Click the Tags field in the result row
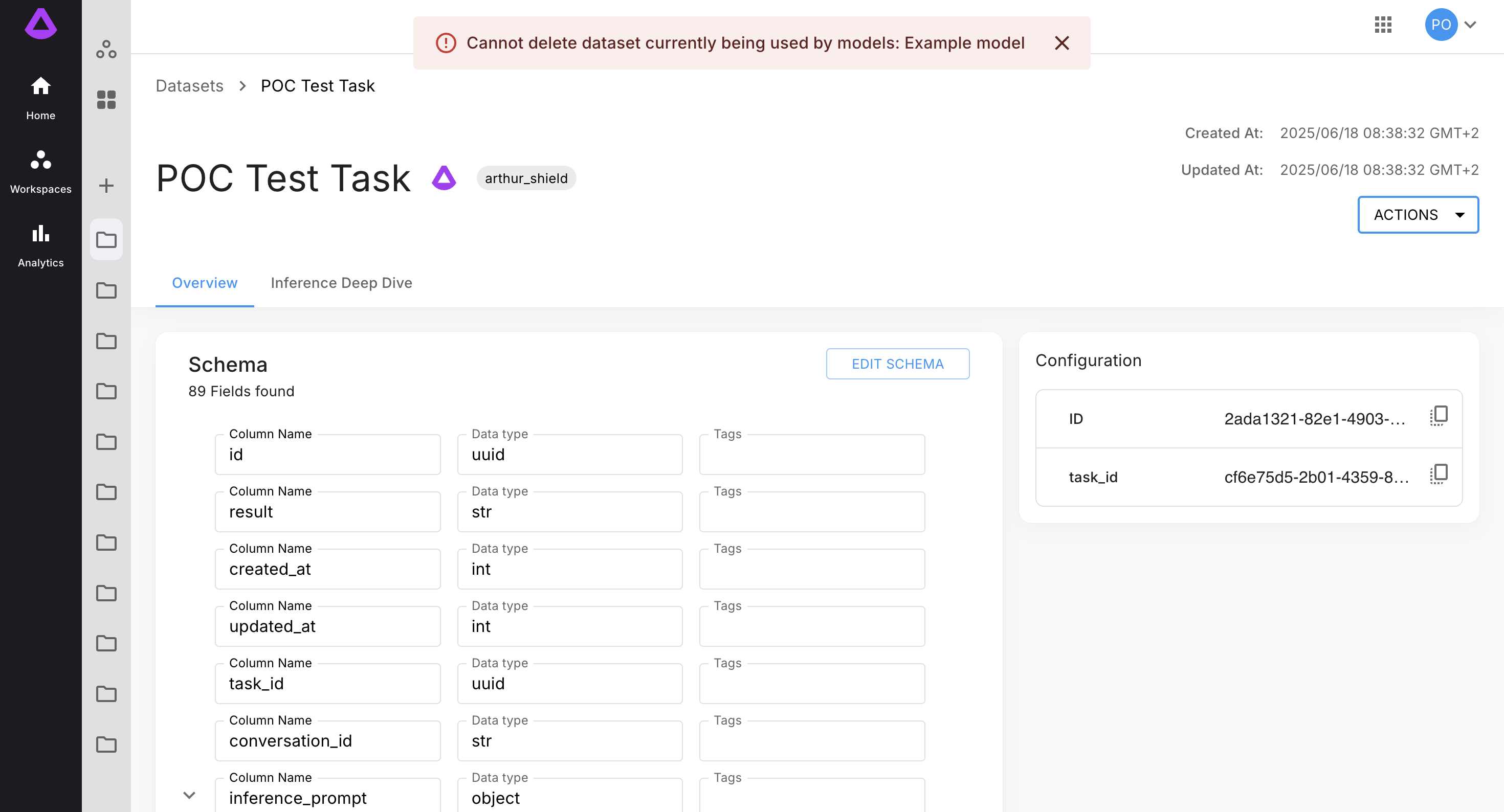Image resolution: width=1504 pixels, height=812 pixels. click(x=812, y=511)
